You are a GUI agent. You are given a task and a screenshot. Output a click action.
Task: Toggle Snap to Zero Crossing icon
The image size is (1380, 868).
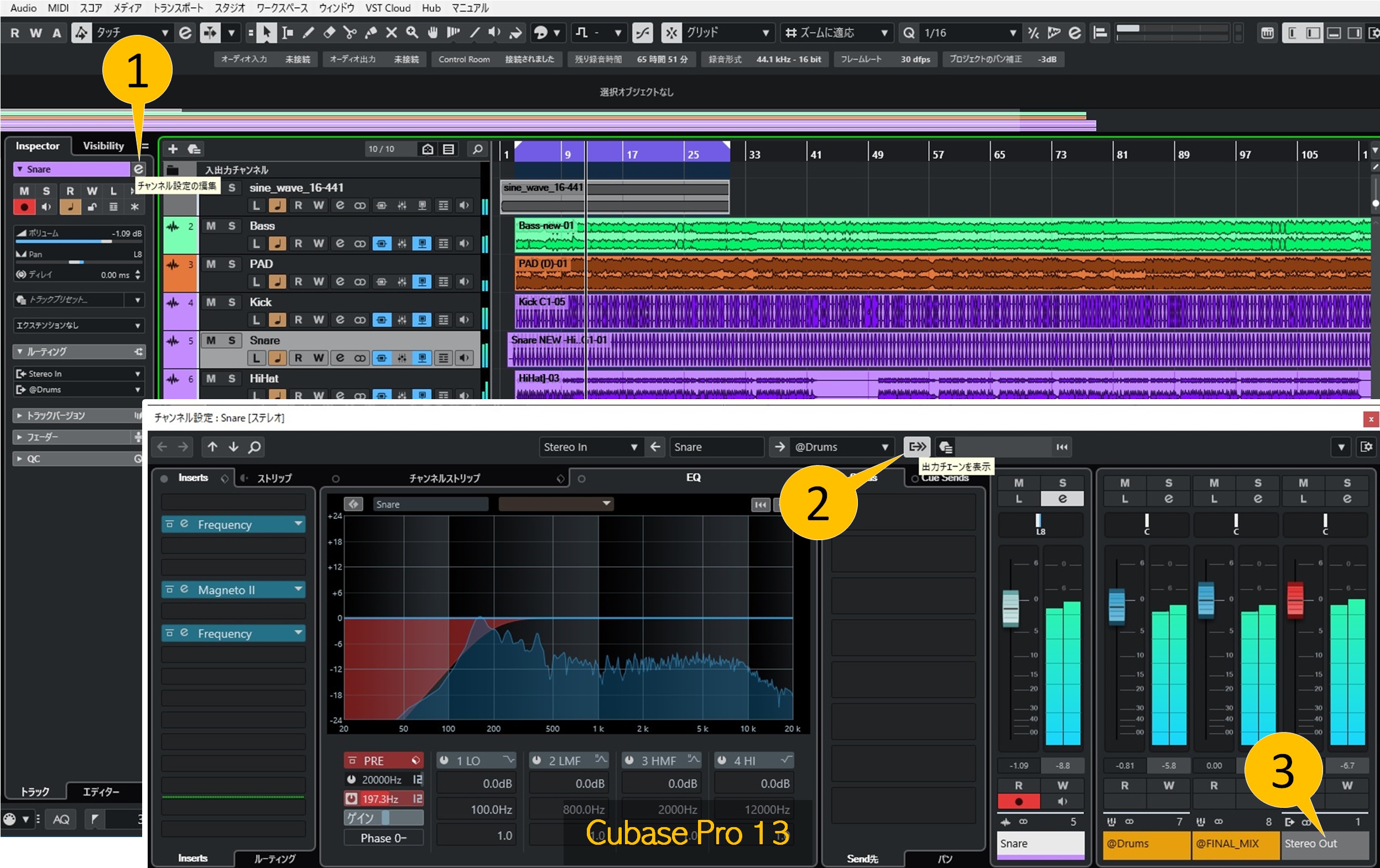(x=643, y=33)
